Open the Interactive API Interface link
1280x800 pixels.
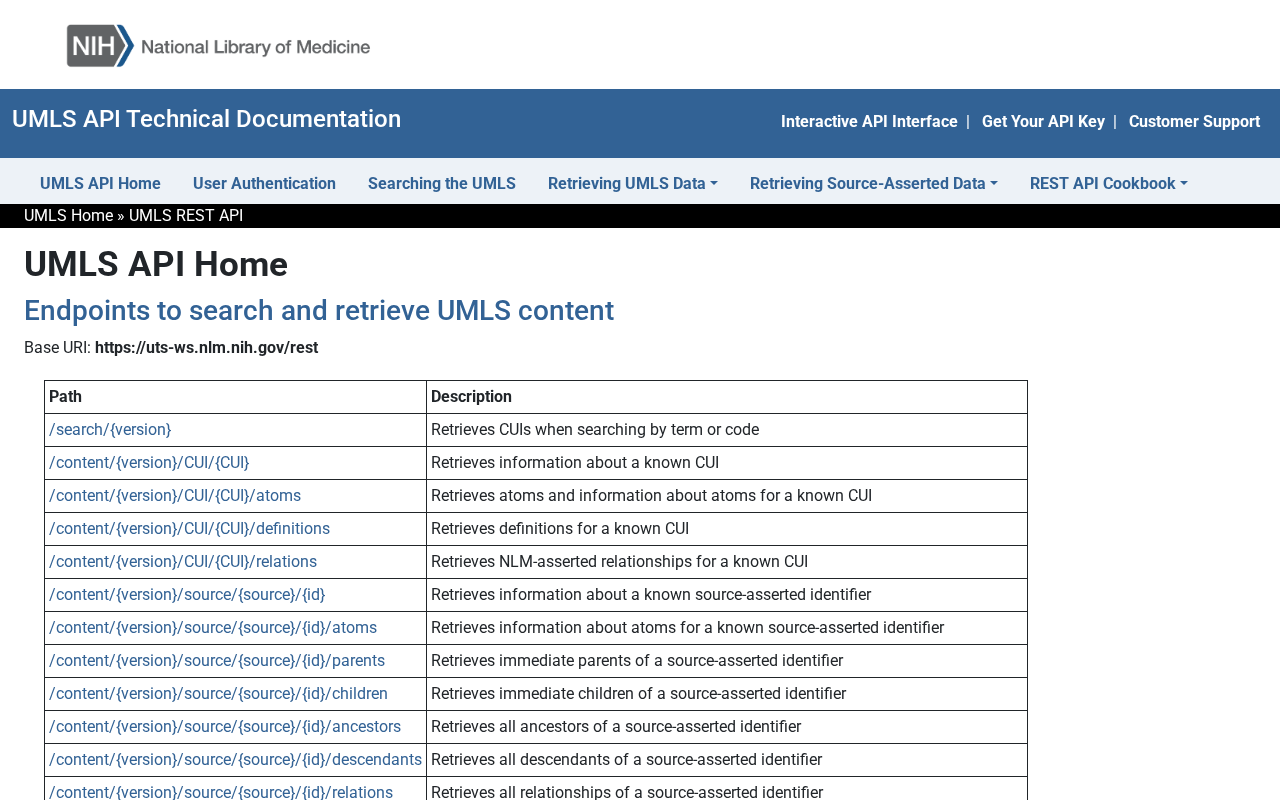[x=869, y=122]
